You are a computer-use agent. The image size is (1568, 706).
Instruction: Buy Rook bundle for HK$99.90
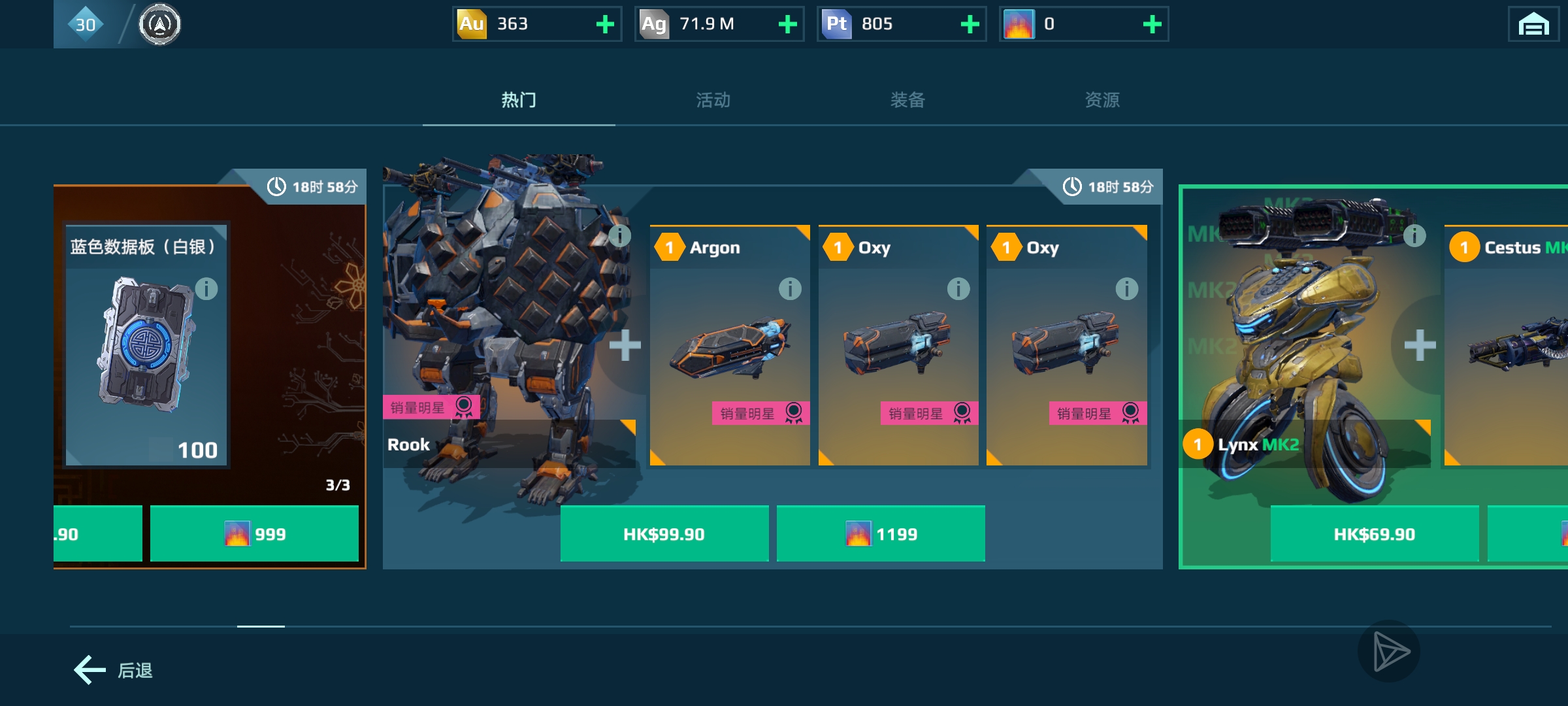[664, 533]
